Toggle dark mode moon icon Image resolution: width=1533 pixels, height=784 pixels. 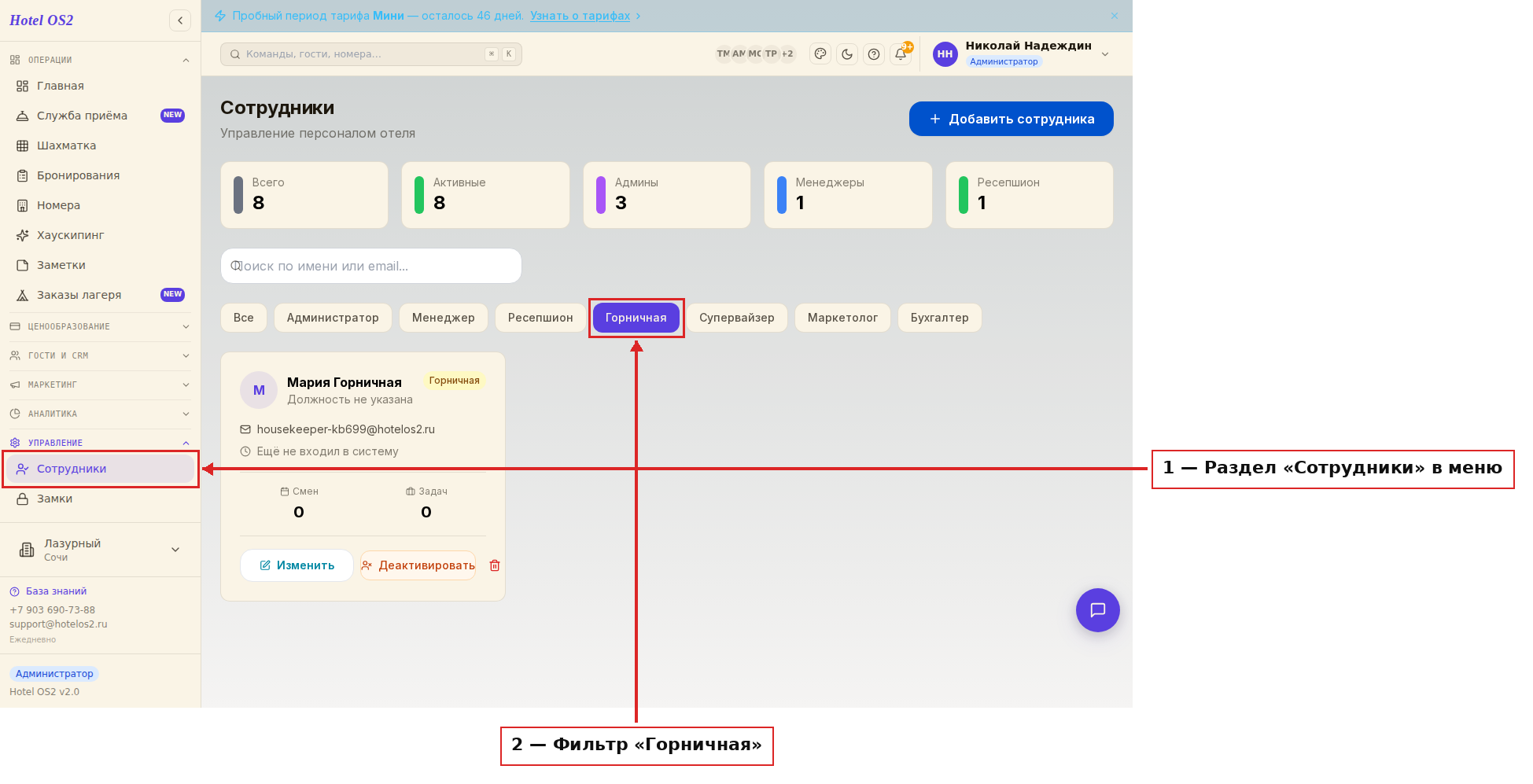(x=847, y=54)
